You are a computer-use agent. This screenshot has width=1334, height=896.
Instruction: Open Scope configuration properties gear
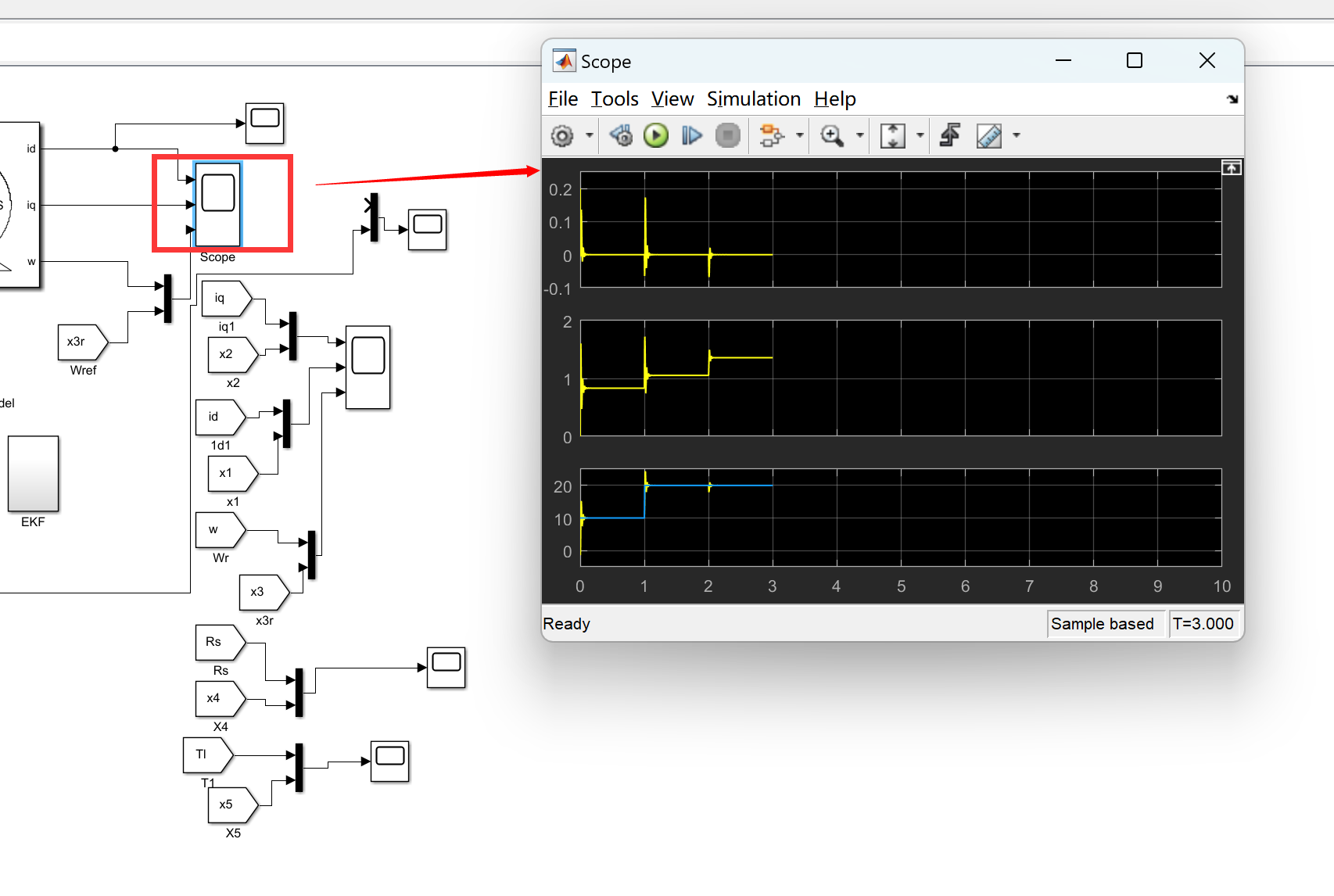(x=562, y=136)
